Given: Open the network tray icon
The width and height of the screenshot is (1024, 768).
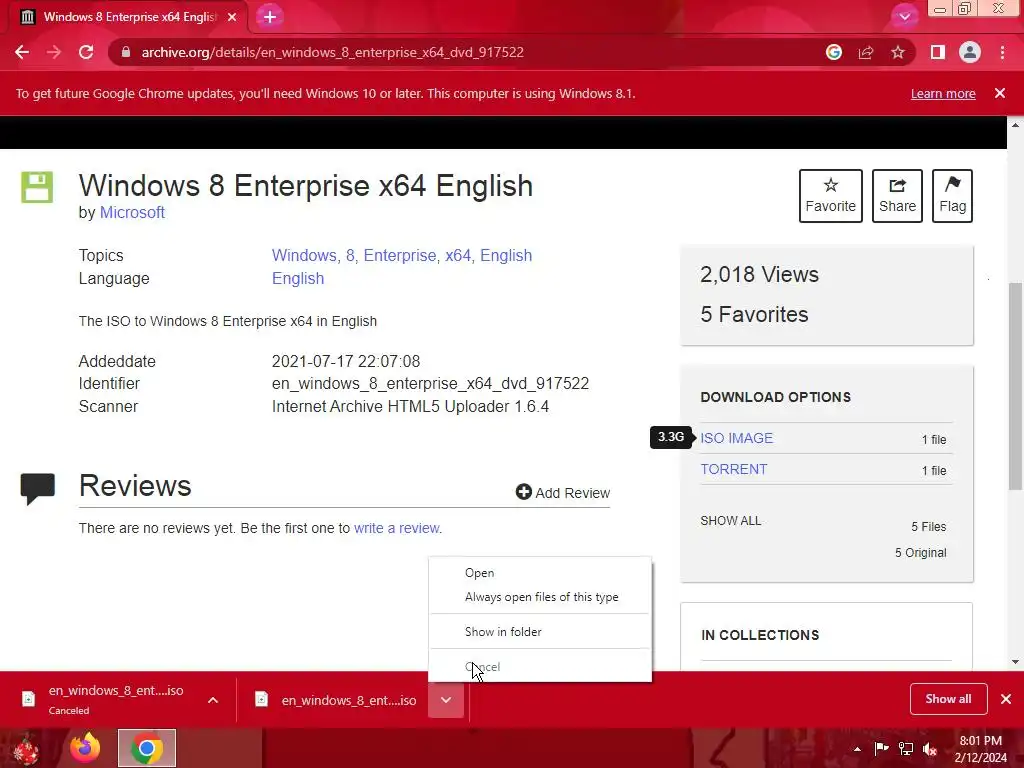Looking at the screenshot, I should pyautogui.click(x=906, y=748).
